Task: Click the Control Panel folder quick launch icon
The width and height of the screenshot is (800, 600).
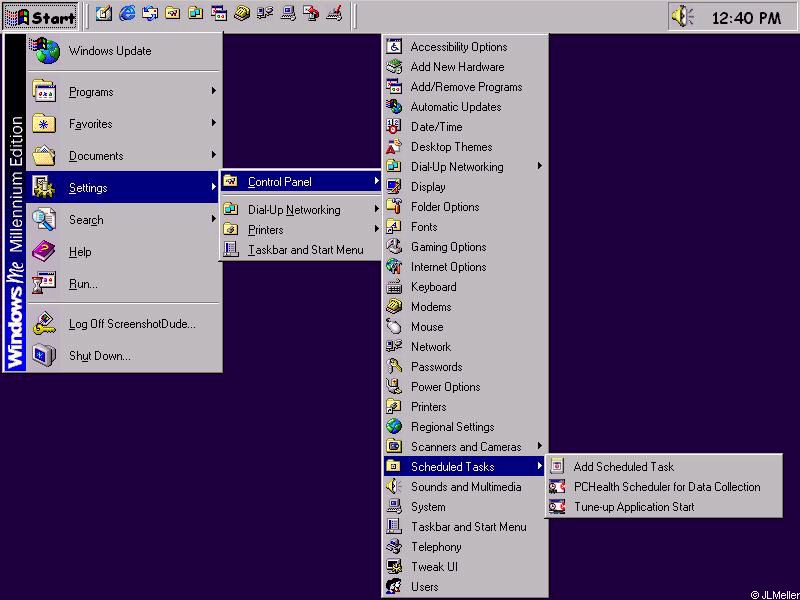Action: 173,14
